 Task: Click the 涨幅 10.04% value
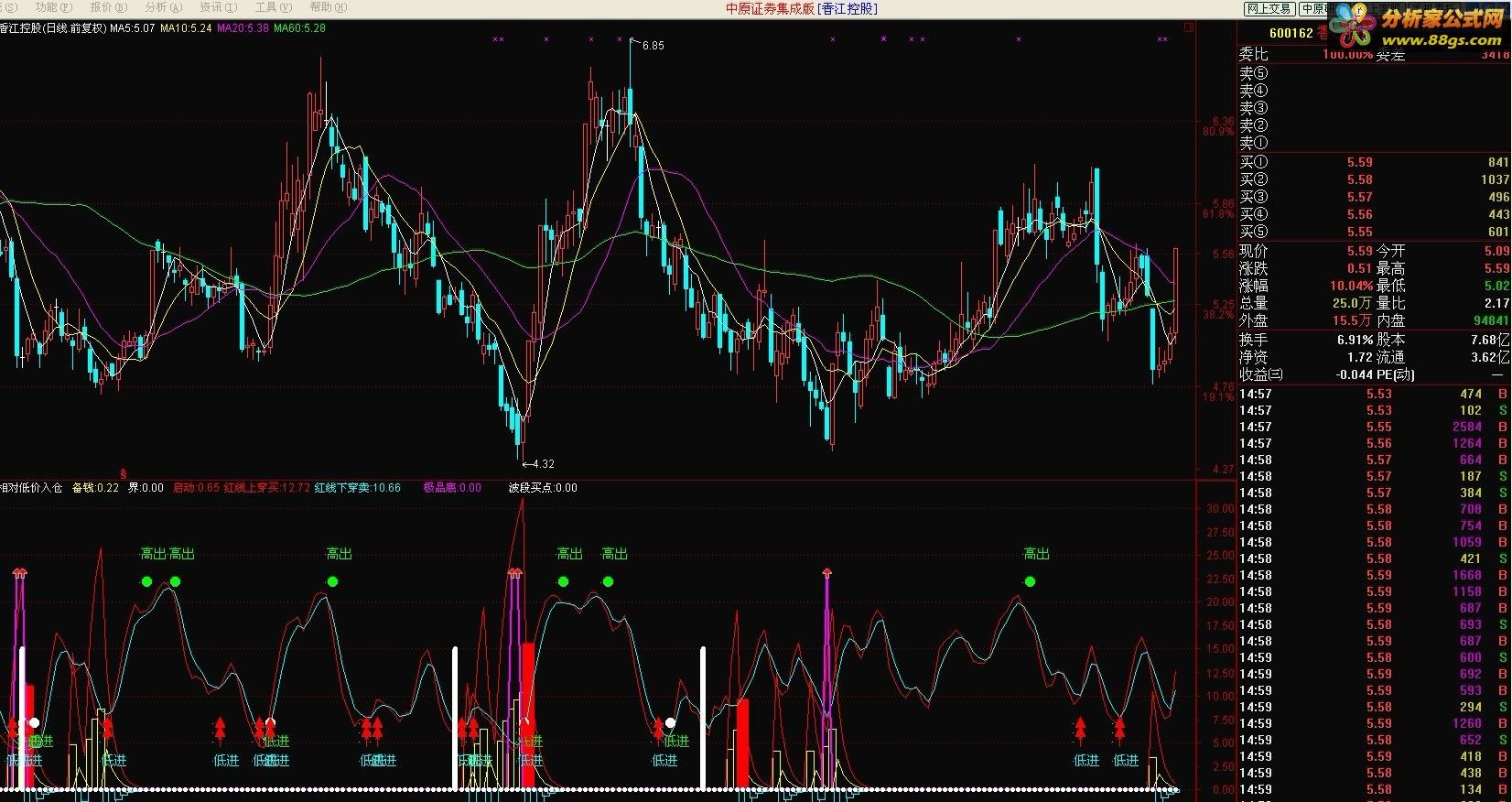(1351, 286)
